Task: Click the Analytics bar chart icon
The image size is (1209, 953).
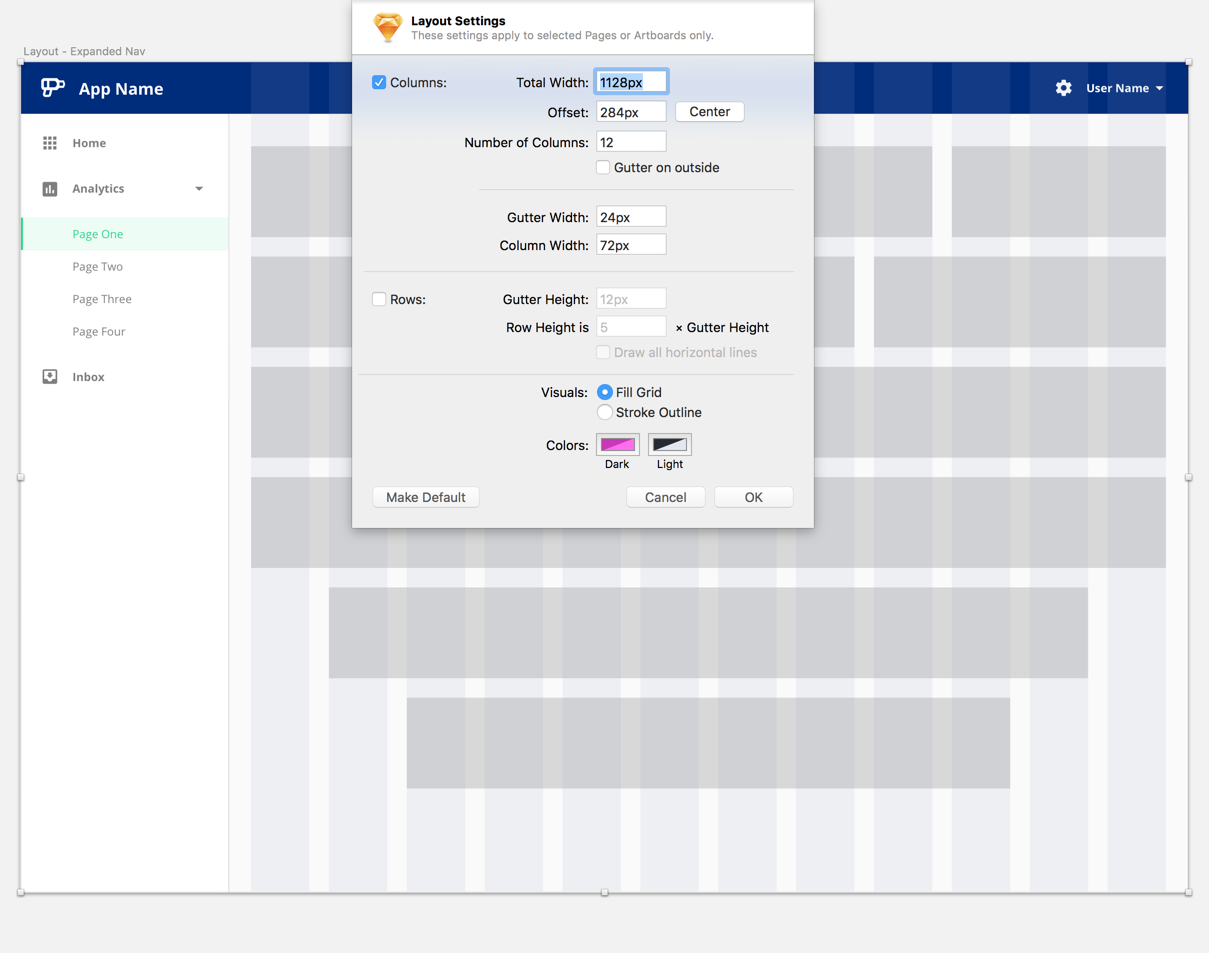Action: 49,188
